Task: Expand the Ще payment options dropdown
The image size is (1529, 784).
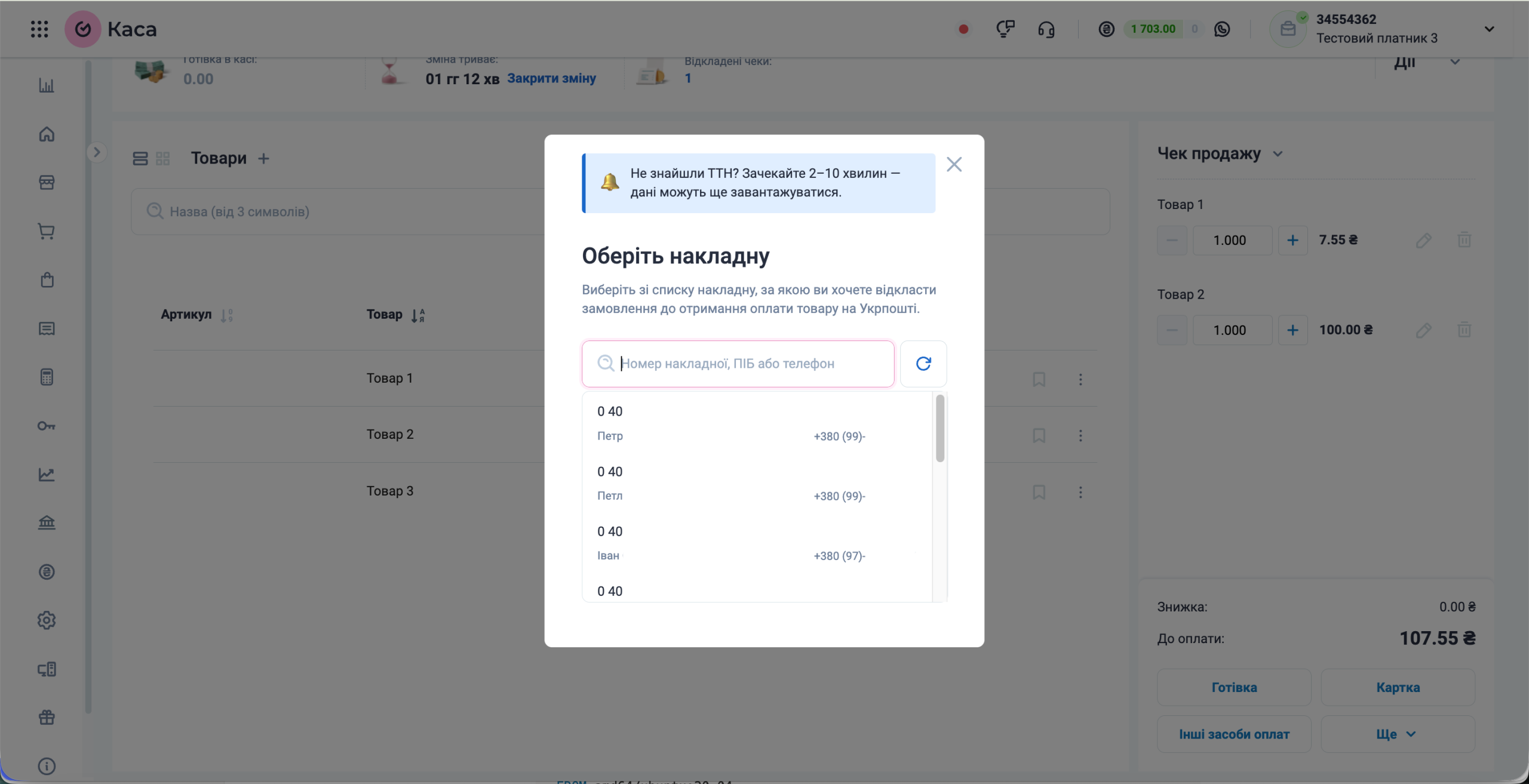Action: point(1397,734)
